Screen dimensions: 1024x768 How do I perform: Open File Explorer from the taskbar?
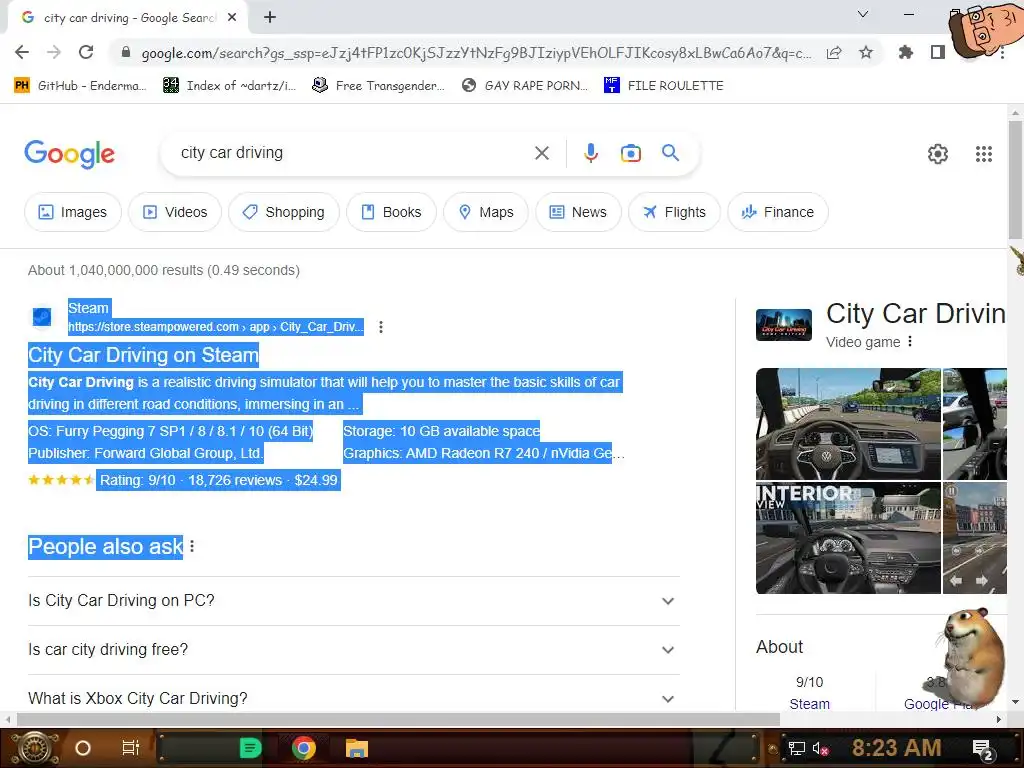(x=357, y=748)
